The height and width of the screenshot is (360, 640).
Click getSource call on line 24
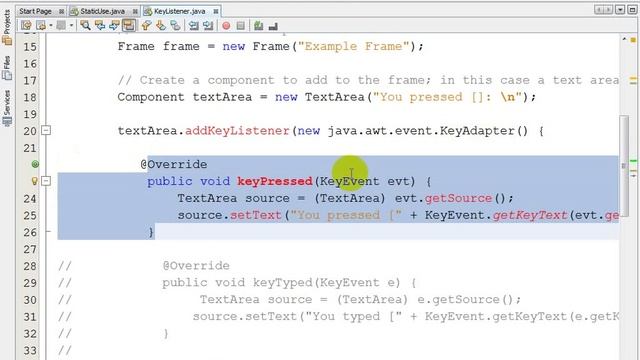458,198
